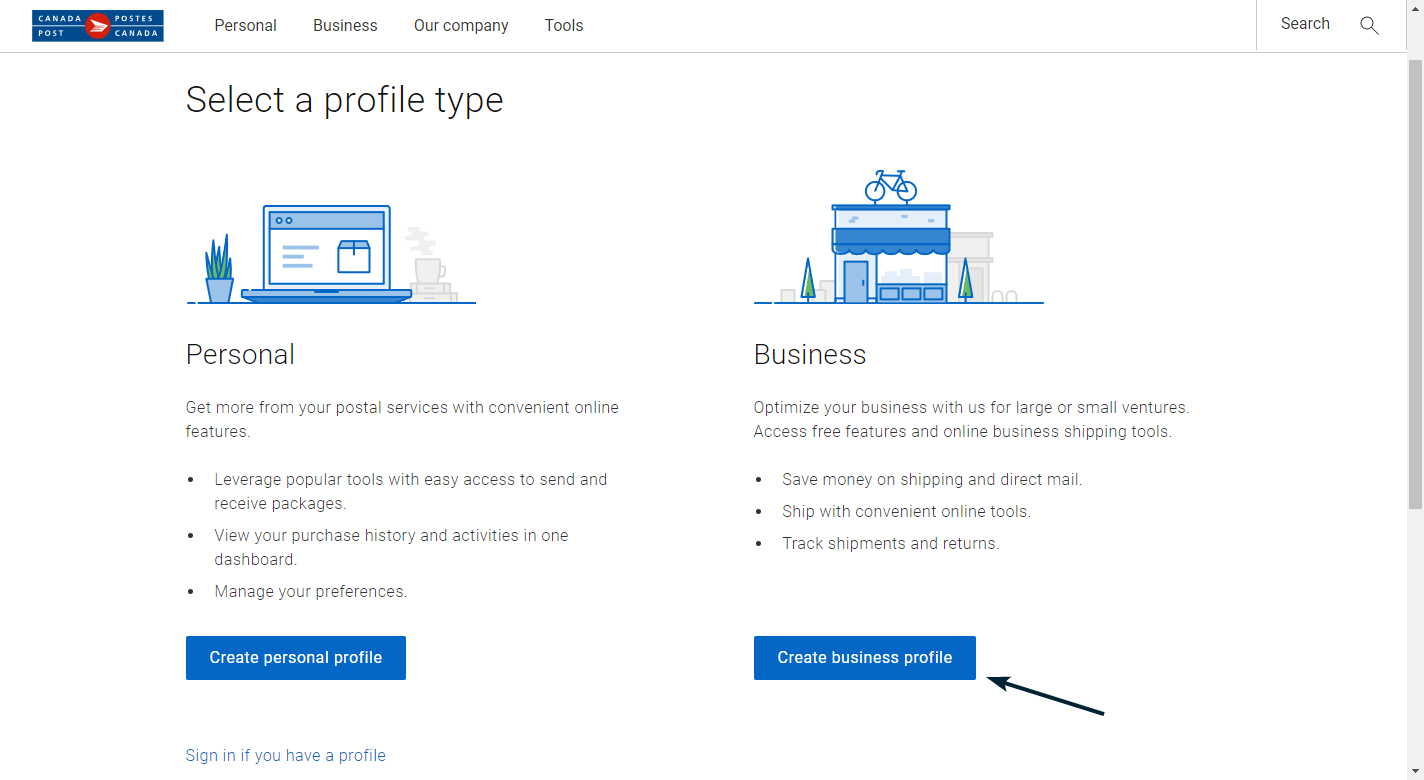Open the Business menu
This screenshot has width=1424, height=780.
pyautogui.click(x=344, y=25)
